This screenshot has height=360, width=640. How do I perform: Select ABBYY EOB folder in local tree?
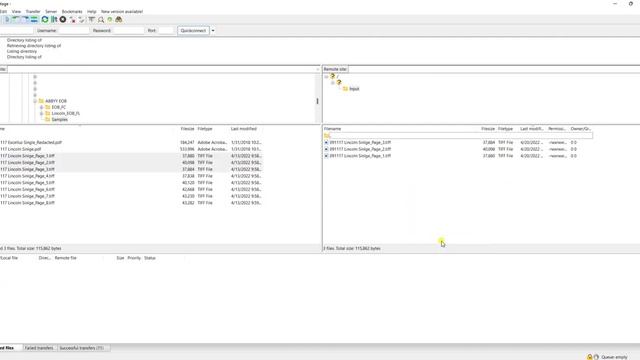(56, 101)
